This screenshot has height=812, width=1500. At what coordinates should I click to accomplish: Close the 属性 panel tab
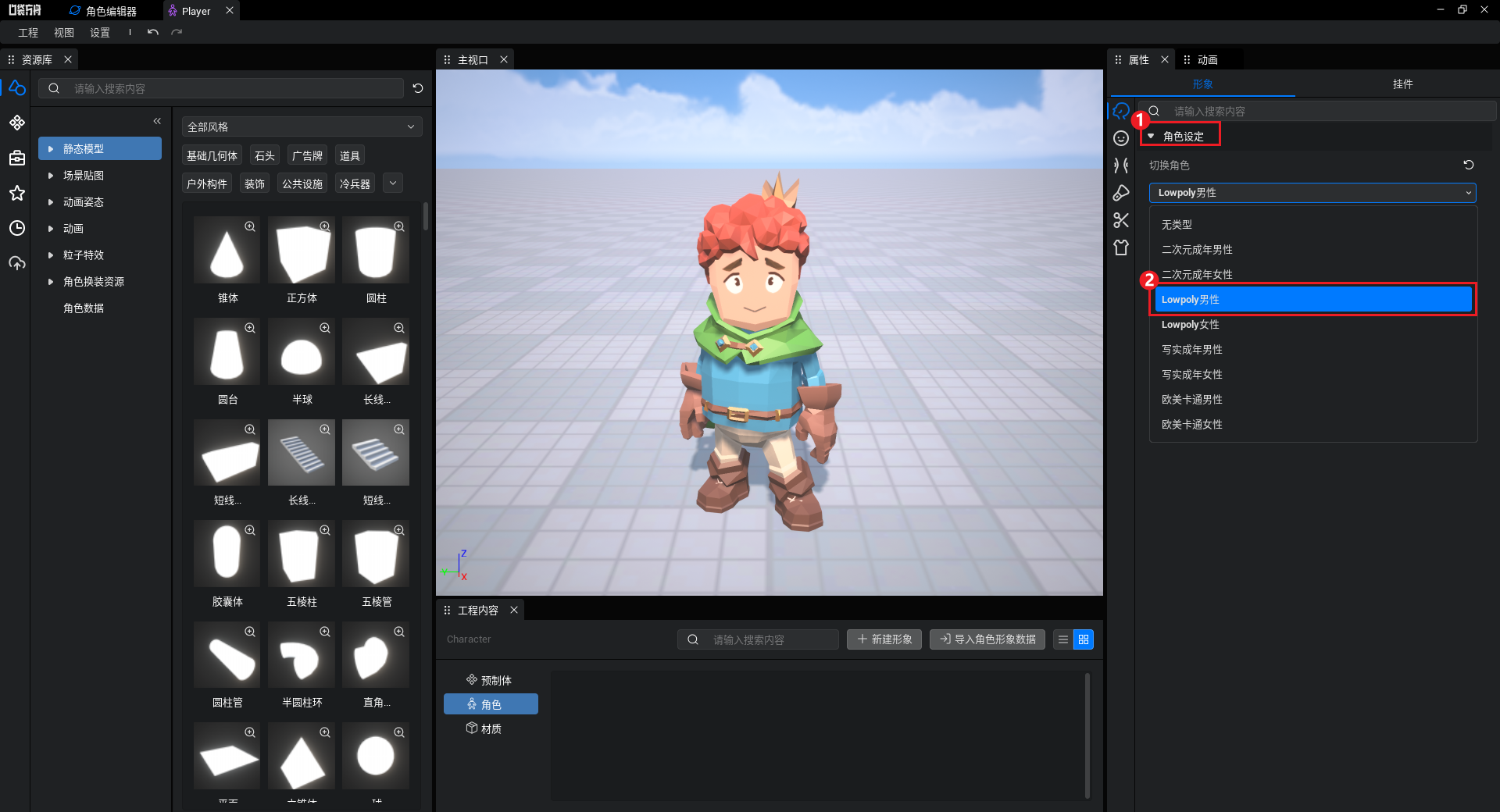pyautogui.click(x=1165, y=59)
